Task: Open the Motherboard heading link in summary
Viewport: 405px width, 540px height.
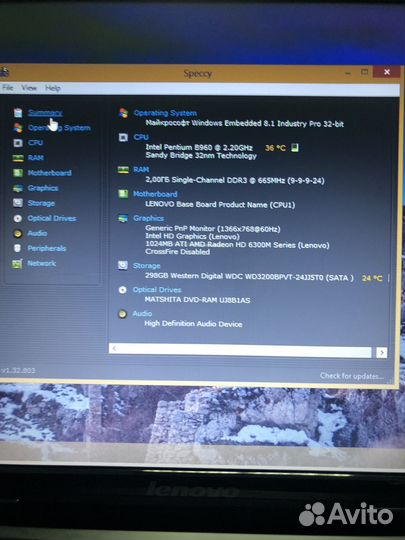Action: coord(155,194)
